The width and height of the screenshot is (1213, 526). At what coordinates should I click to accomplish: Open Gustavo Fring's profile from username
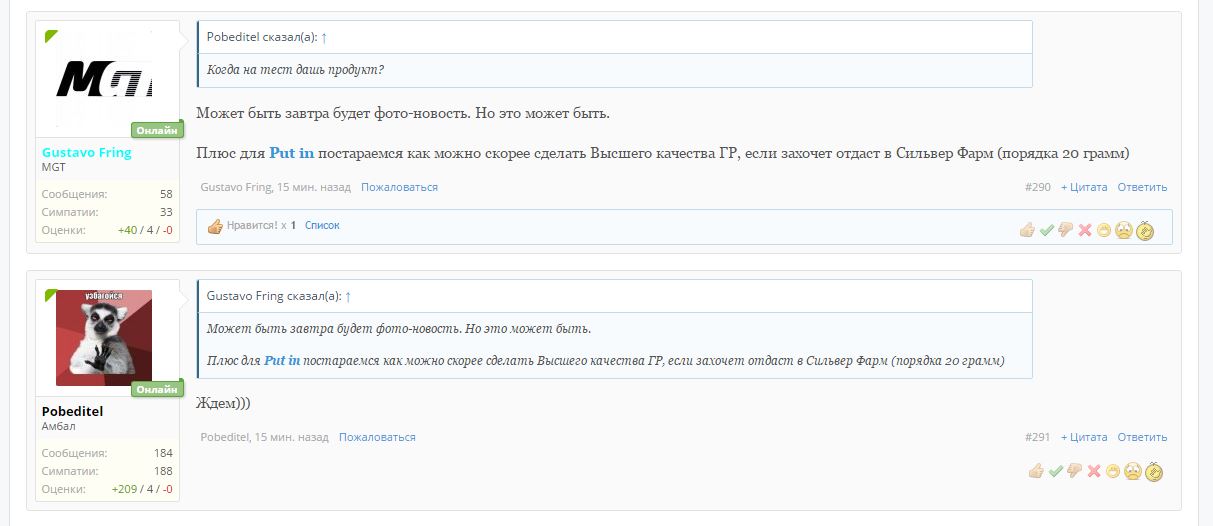86,153
